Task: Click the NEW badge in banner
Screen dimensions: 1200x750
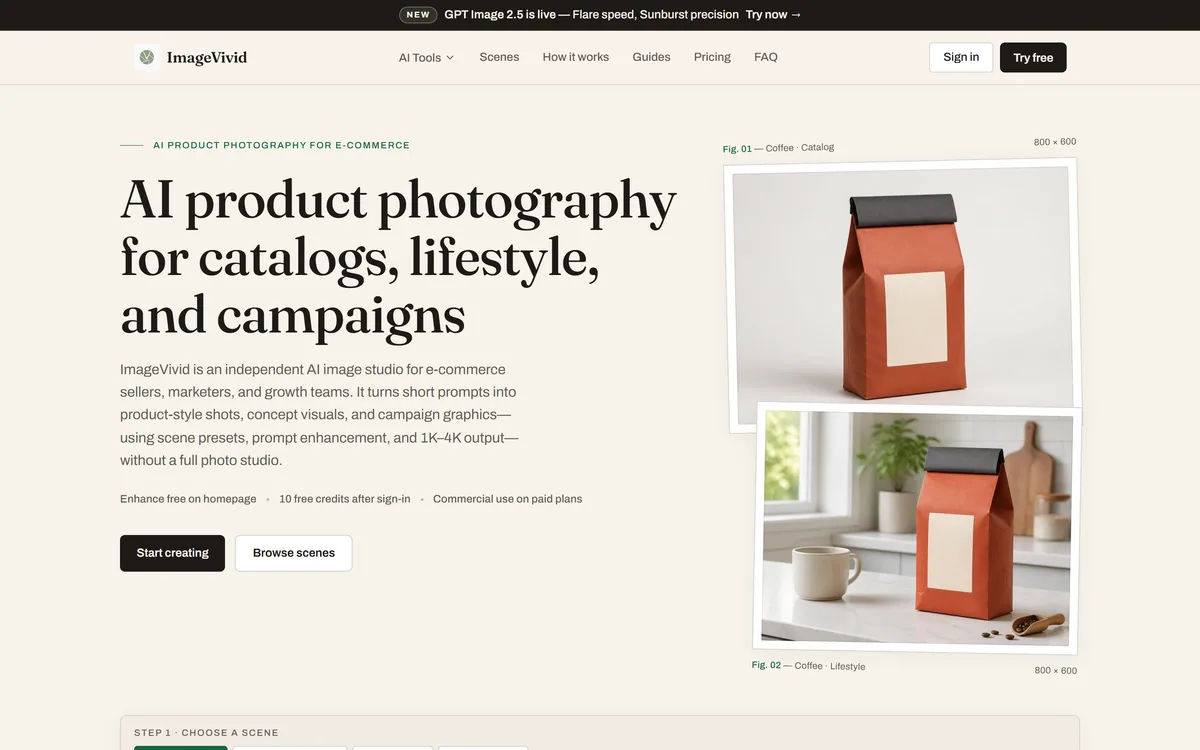Action: 418,15
